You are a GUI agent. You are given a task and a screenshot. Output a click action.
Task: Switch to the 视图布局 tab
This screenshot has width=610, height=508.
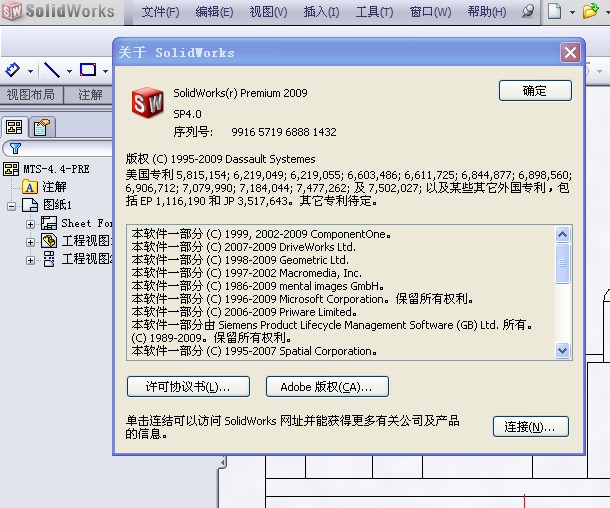pos(31,95)
